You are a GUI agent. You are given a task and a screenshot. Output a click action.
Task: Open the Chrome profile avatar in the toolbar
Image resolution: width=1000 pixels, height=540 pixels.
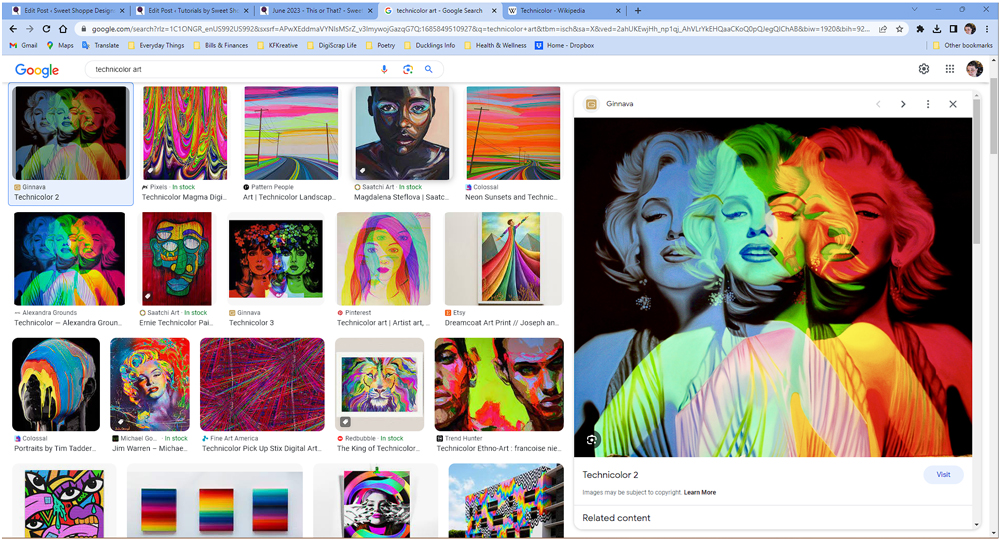[x=970, y=29]
